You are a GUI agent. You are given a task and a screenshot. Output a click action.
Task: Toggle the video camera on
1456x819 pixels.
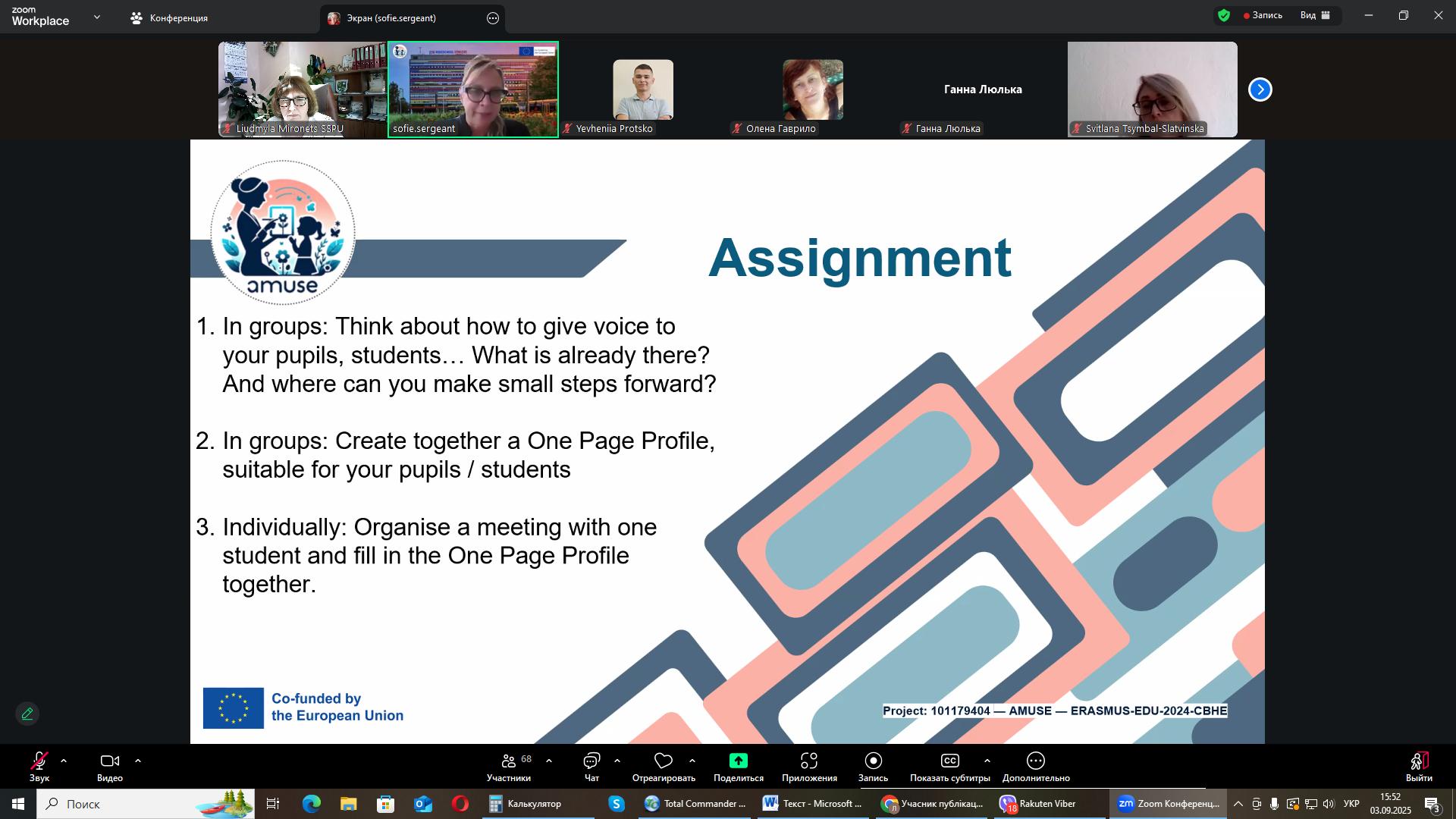coord(110,761)
